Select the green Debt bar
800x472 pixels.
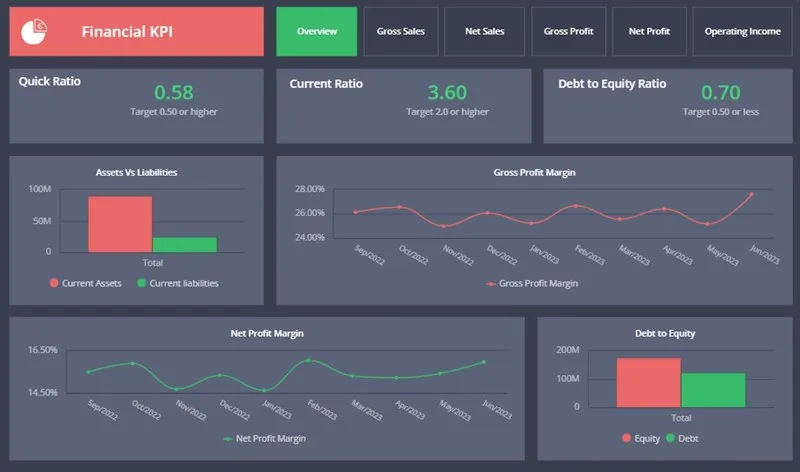[x=713, y=390]
